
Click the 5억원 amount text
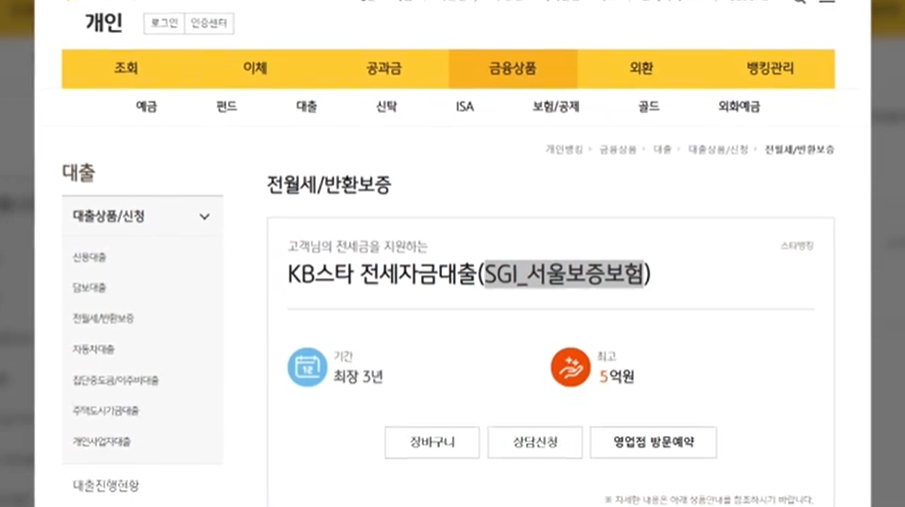tap(617, 376)
